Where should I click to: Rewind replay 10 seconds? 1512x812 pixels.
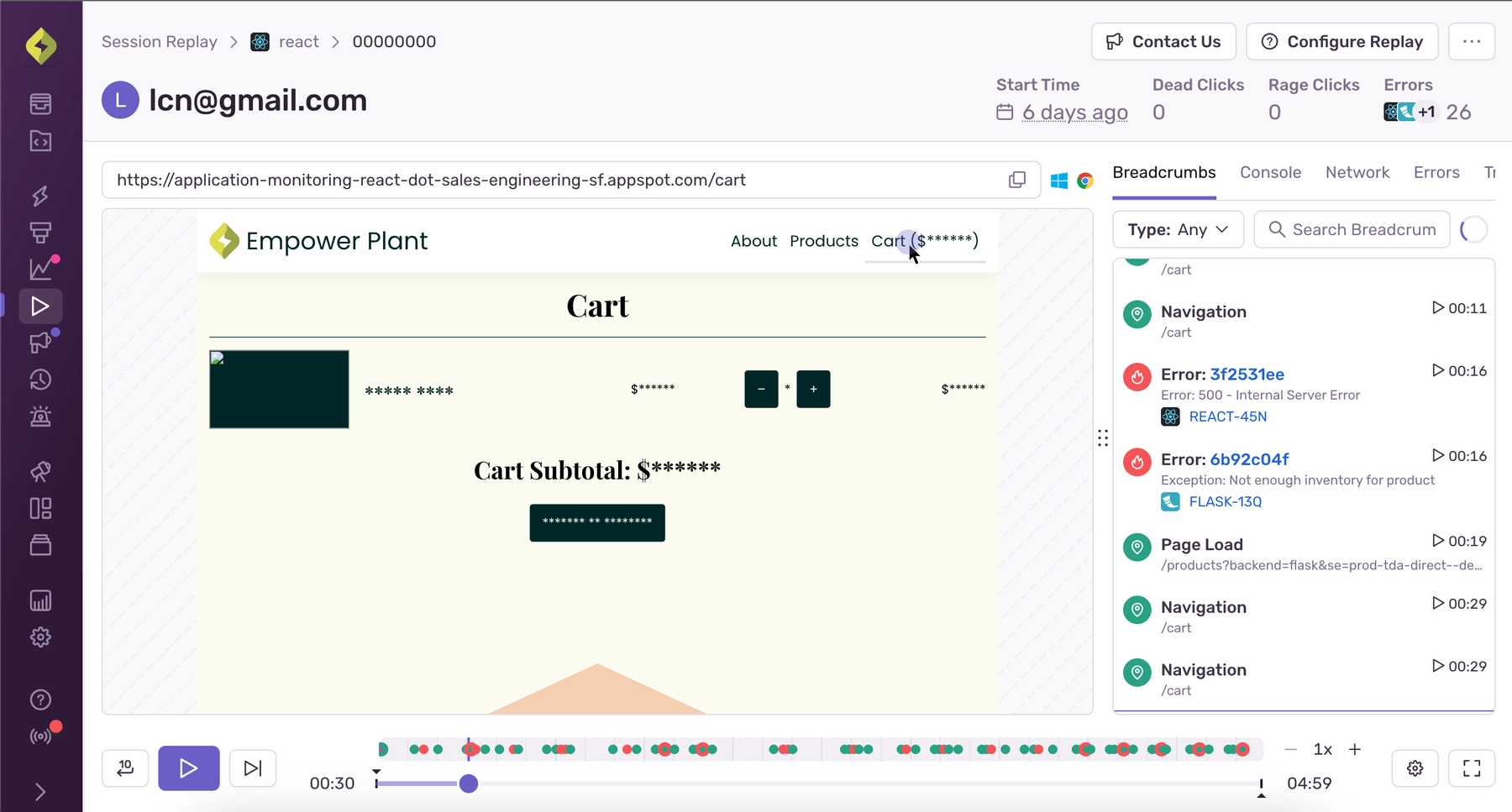(x=125, y=768)
